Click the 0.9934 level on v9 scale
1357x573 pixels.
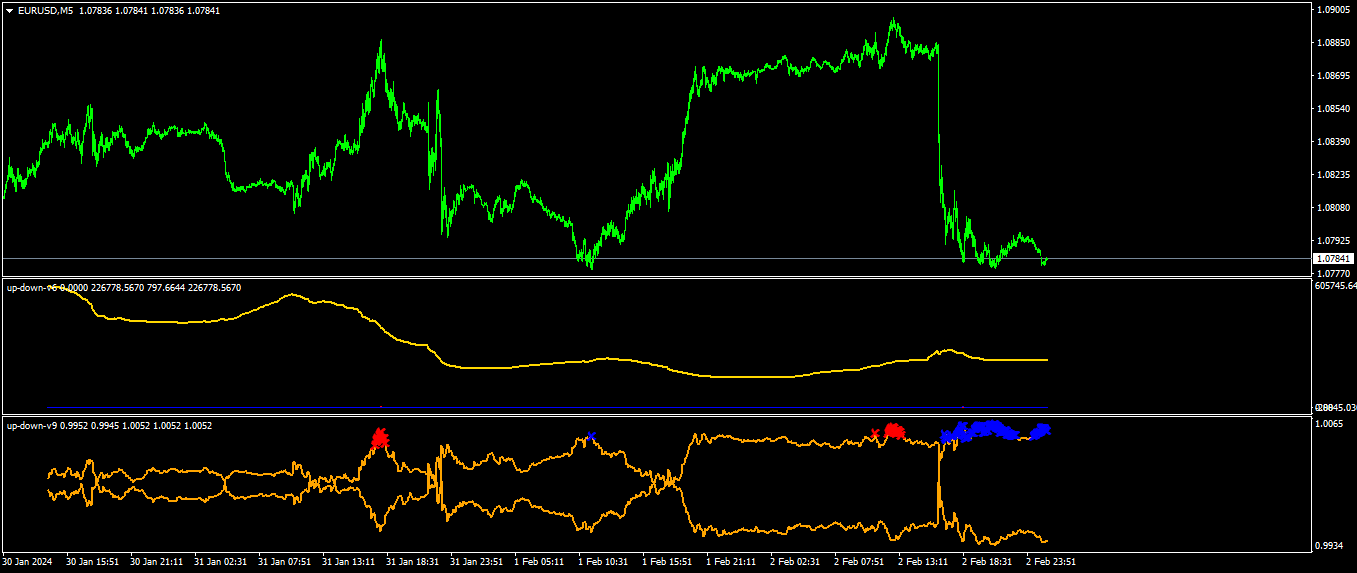(1331, 546)
